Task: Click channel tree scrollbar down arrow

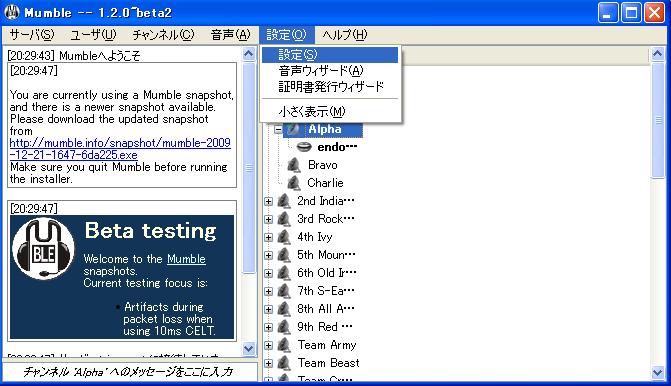Action: click(x=658, y=373)
